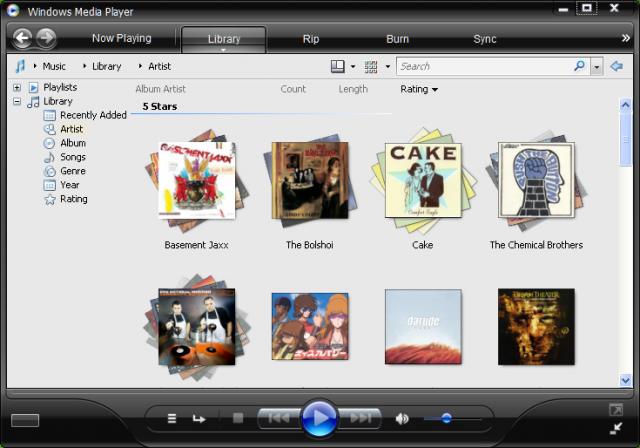Click the scrollbar up arrow

(x=625, y=105)
